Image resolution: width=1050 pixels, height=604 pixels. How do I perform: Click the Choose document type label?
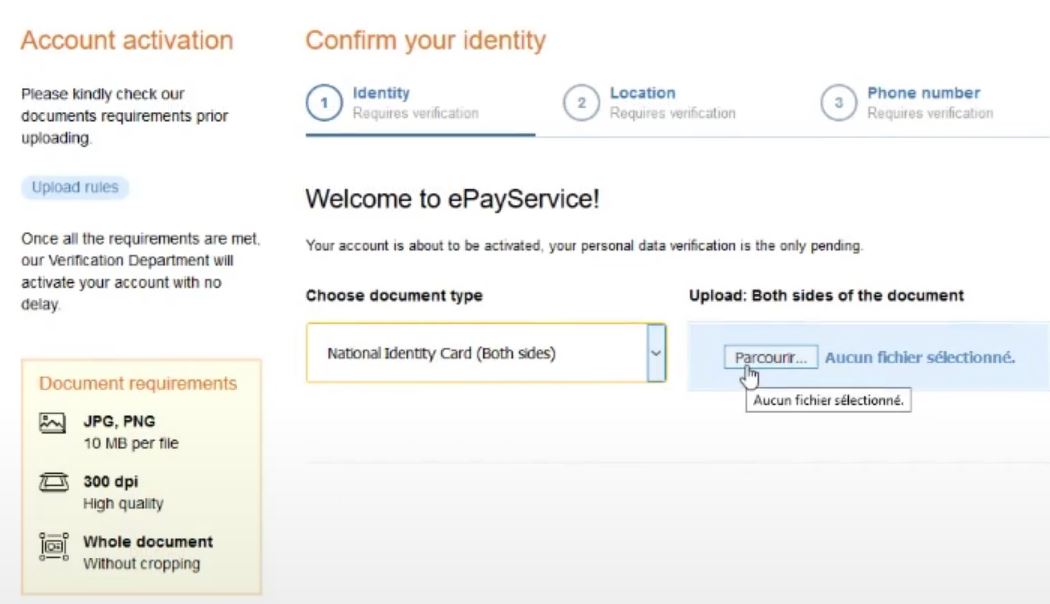tap(394, 295)
